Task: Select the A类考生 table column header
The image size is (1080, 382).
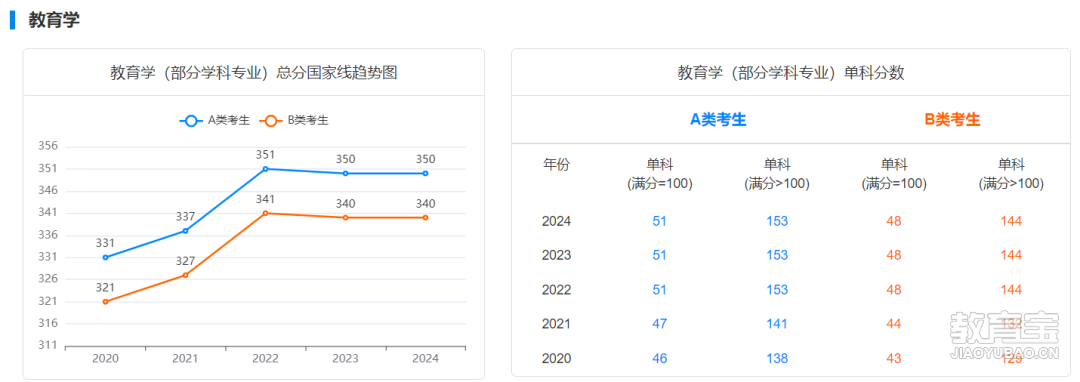Action: click(718, 120)
